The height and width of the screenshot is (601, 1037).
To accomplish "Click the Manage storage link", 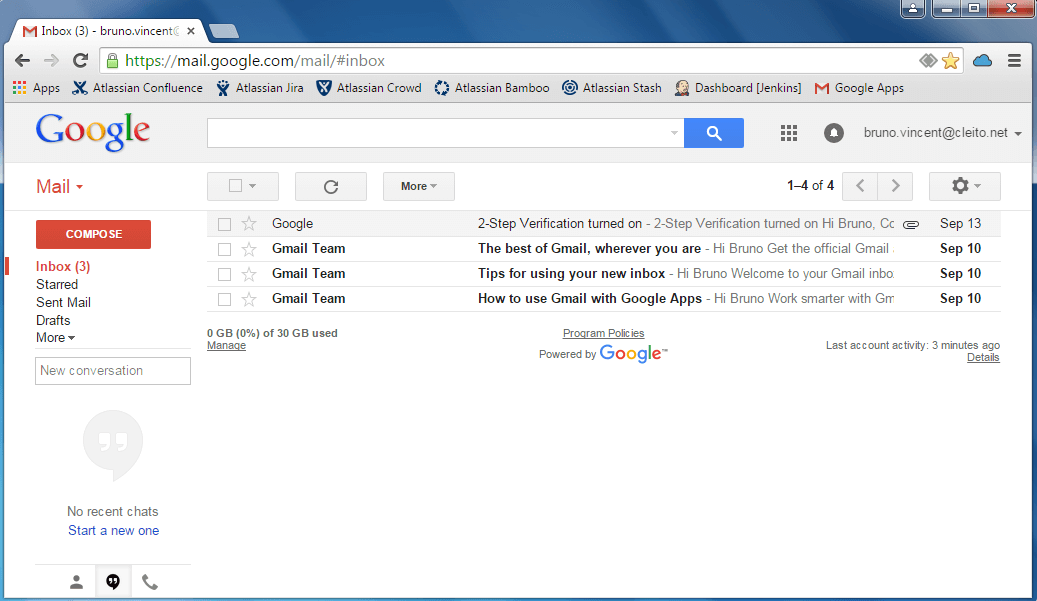I will pyautogui.click(x=226, y=345).
